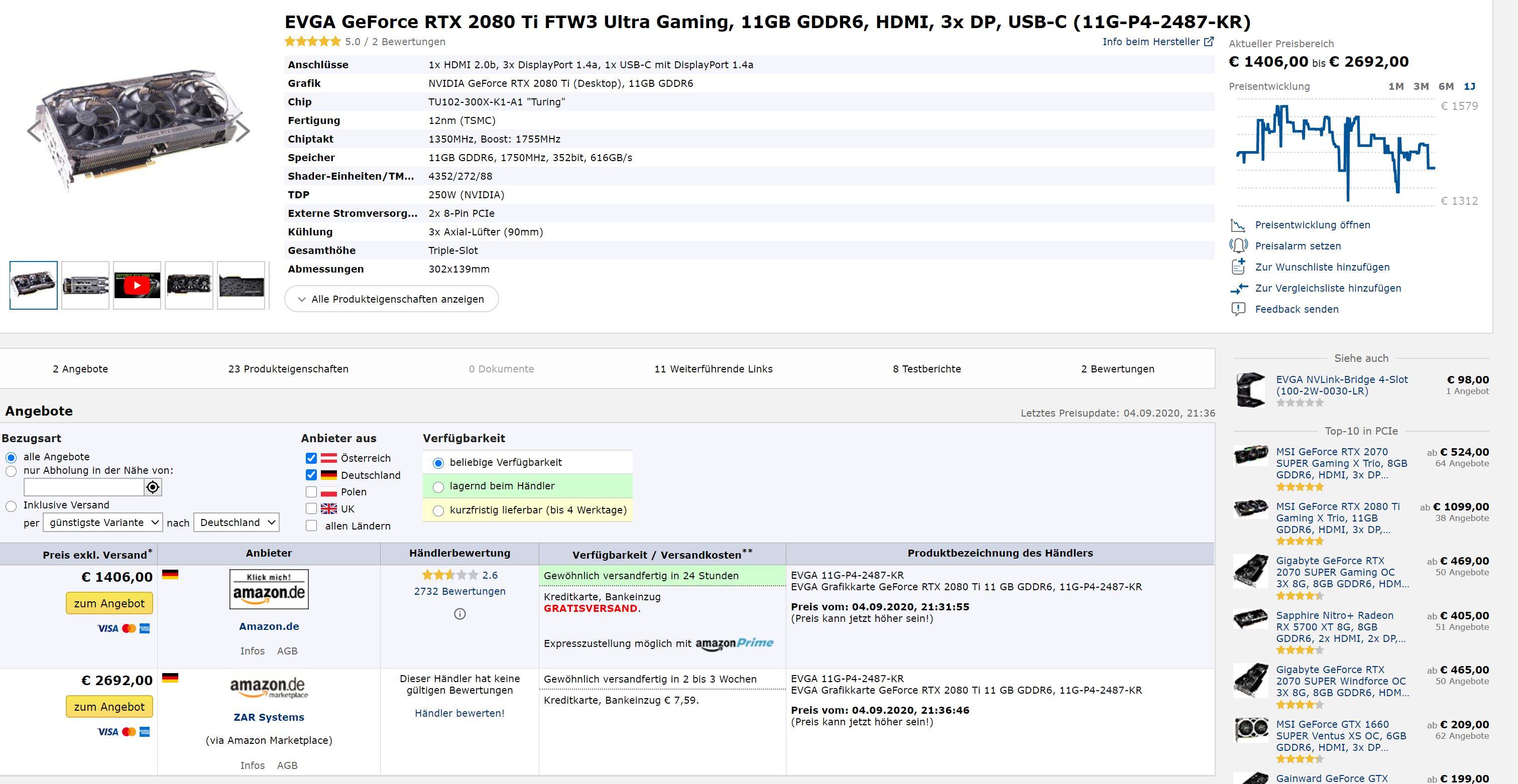
Task: Show the next product image with right arrow
Action: tap(243, 131)
